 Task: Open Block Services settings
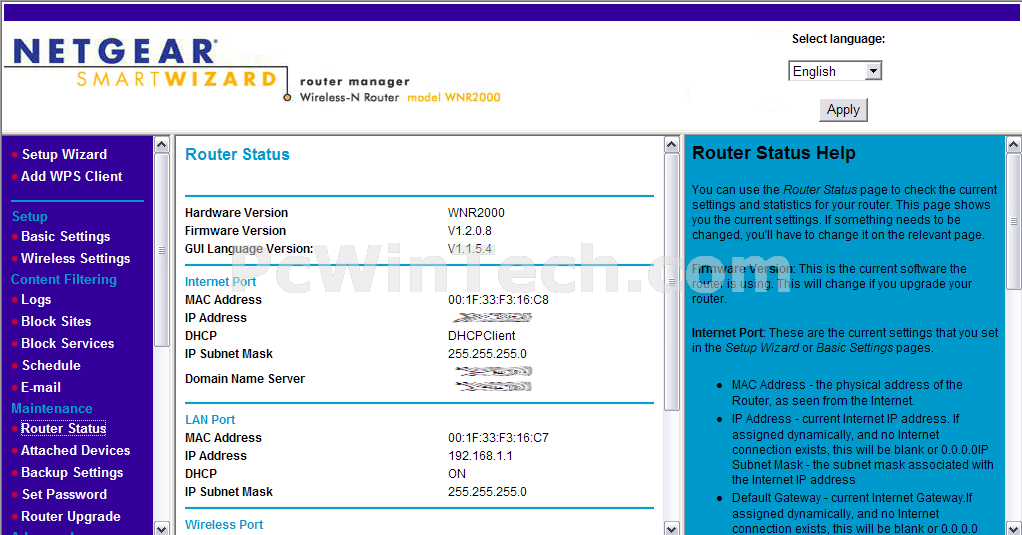tap(68, 343)
